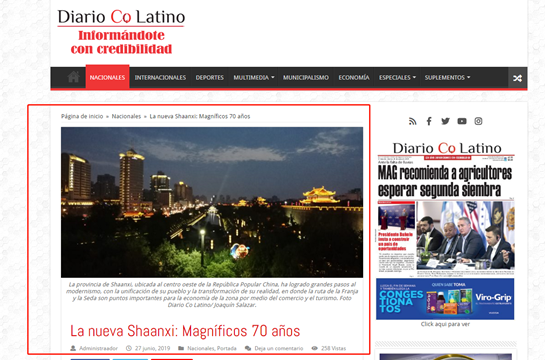Viewport: 545px width, 360px height.
Task: Open the YouTube social icon
Action: point(462,121)
